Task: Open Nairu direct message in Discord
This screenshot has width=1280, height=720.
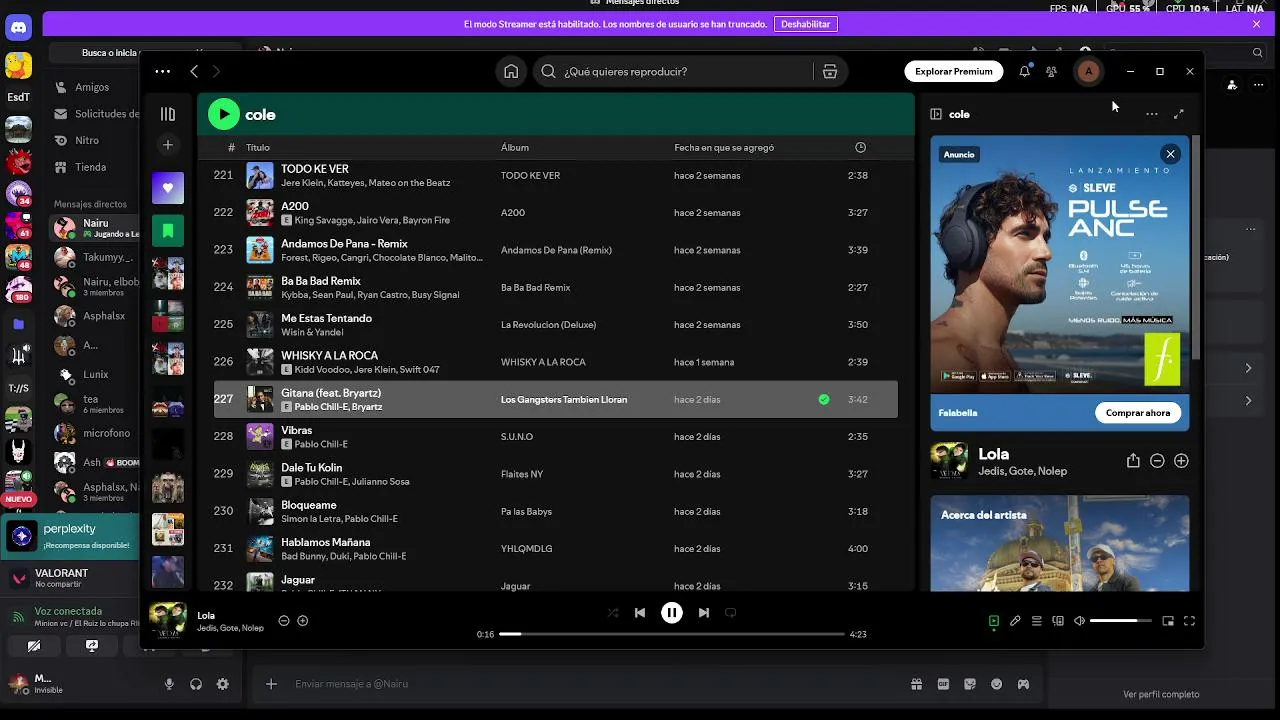Action: 96,228
